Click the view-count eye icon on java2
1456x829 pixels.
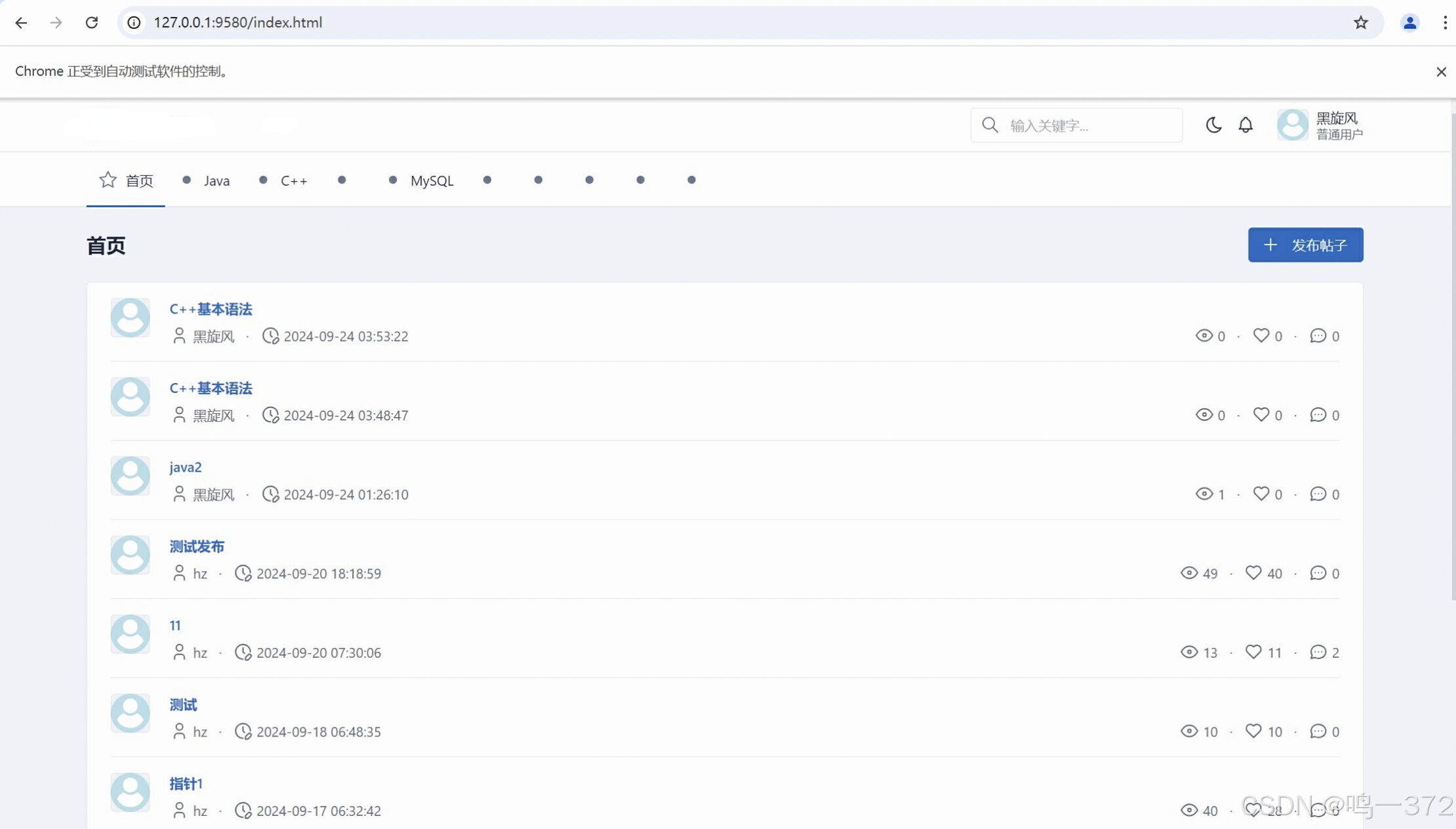(x=1203, y=494)
